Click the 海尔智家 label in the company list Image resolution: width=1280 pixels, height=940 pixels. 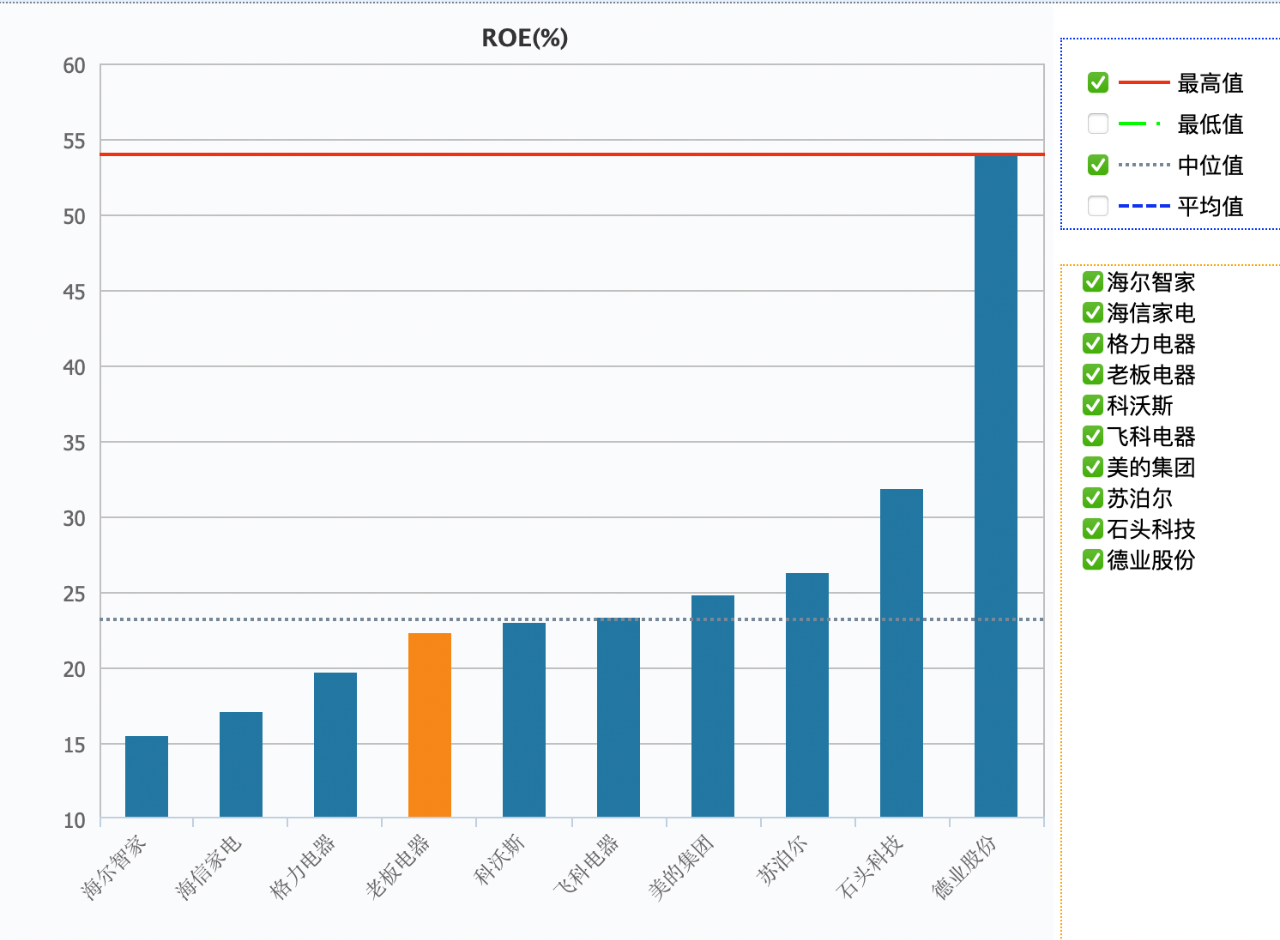tap(1151, 282)
